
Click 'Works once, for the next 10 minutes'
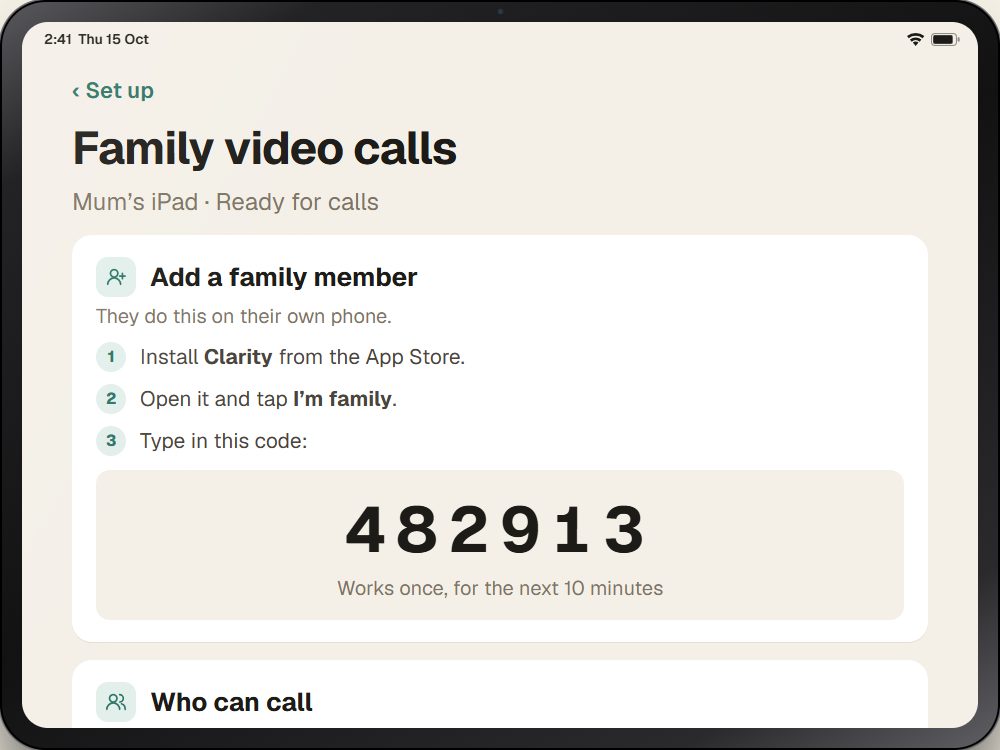[x=500, y=588]
